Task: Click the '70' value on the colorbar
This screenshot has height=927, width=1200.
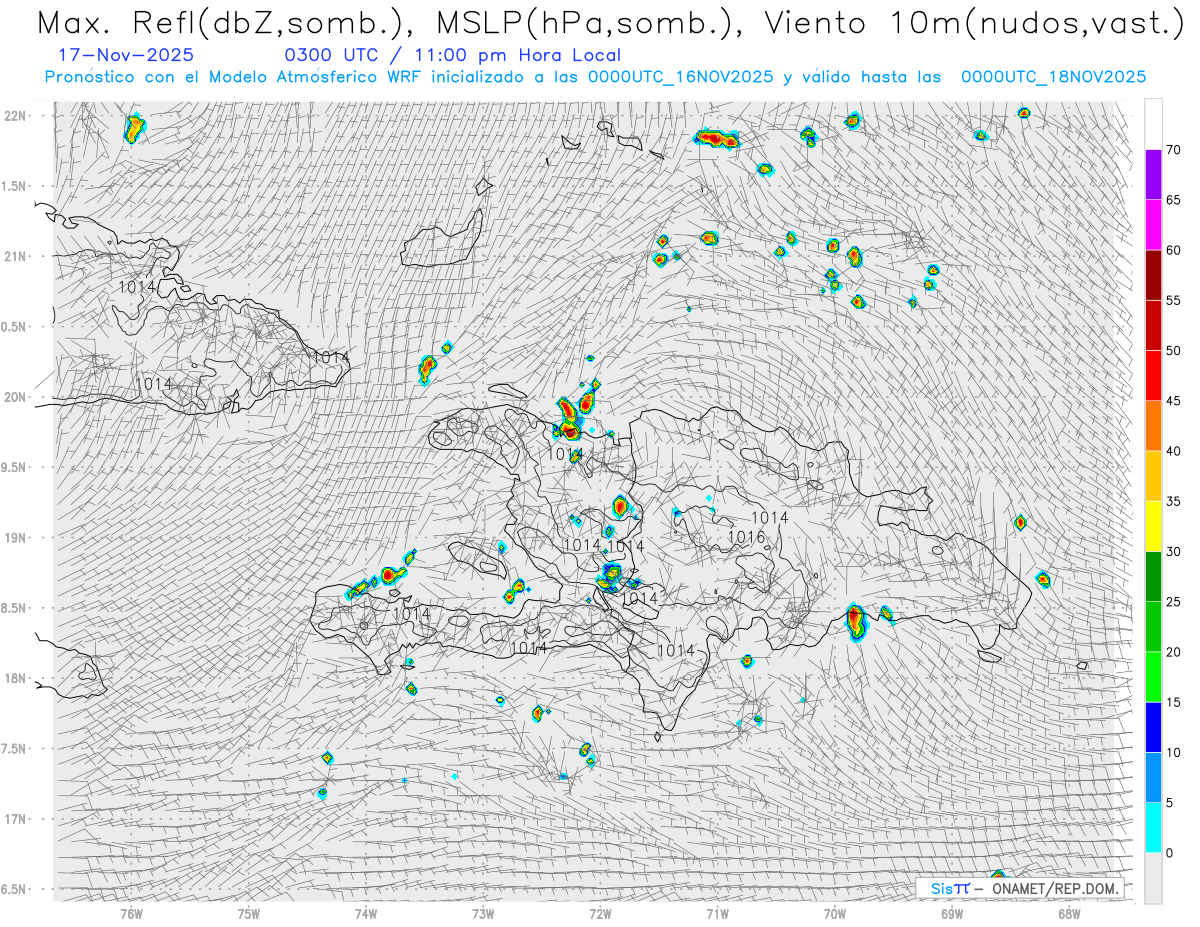Action: pyautogui.click(x=1173, y=150)
